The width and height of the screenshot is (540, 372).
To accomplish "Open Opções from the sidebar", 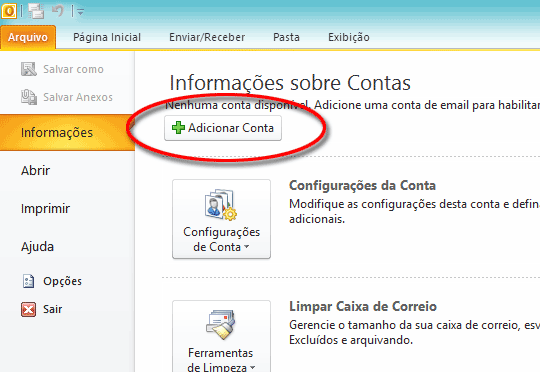I will point(62,281).
